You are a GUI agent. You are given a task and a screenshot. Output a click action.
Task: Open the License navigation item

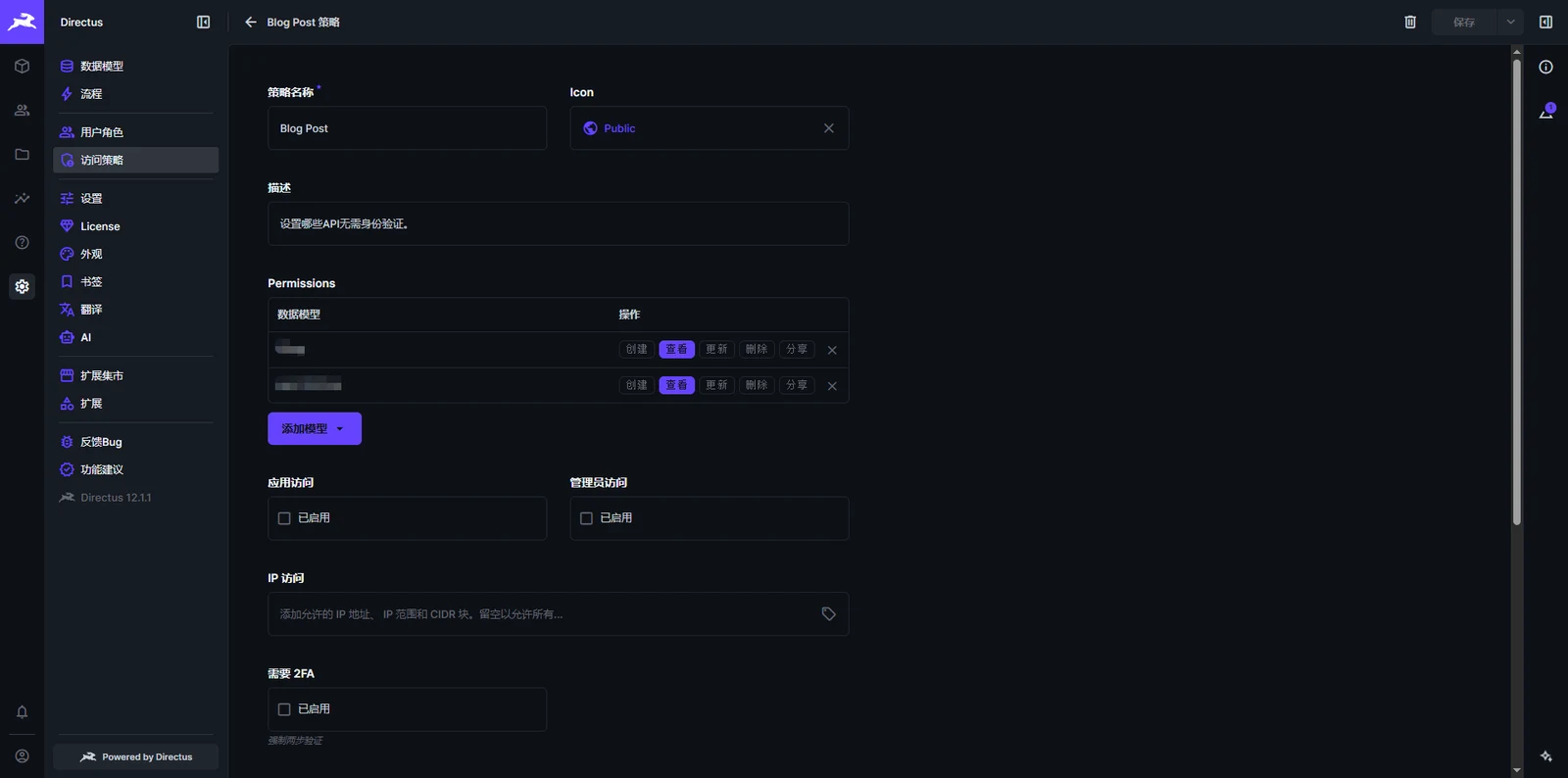(x=135, y=226)
